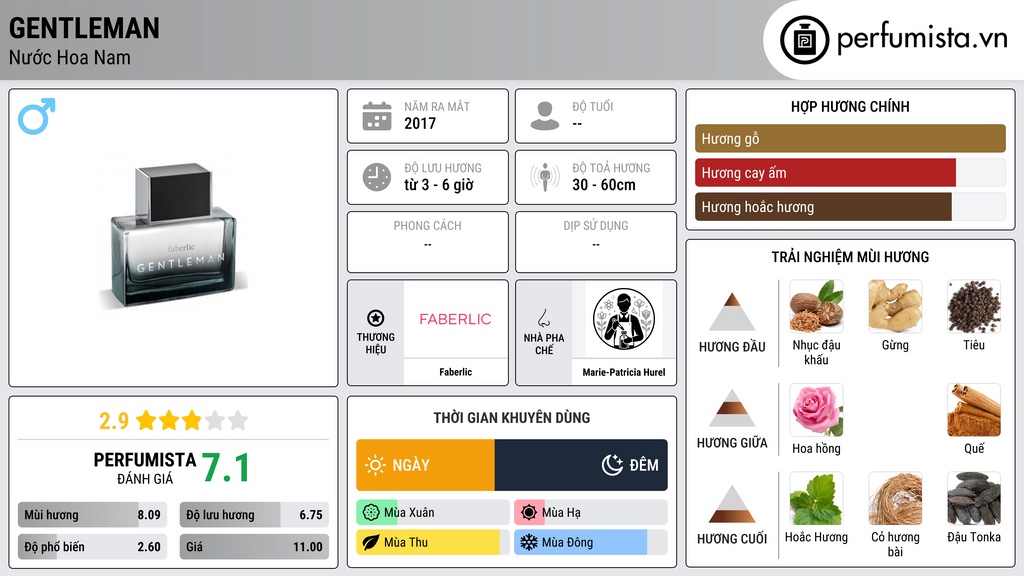The height and width of the screenshot is (576, 1024).
Task: Click the Mùa Đông season bar label
Action: tap(567, 543)
